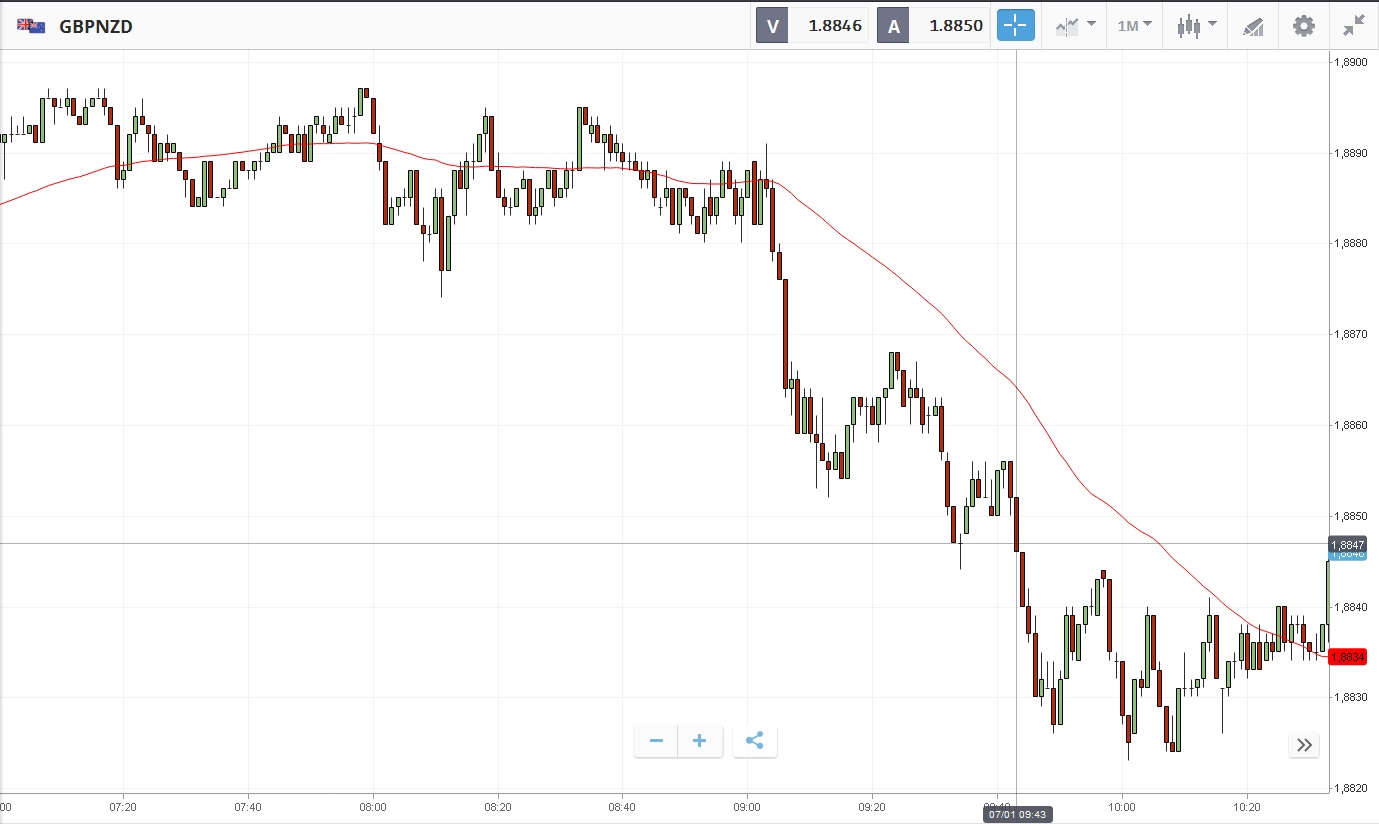
Task: Click the 09:00 time axis label
Action: (x=747, y=805)
